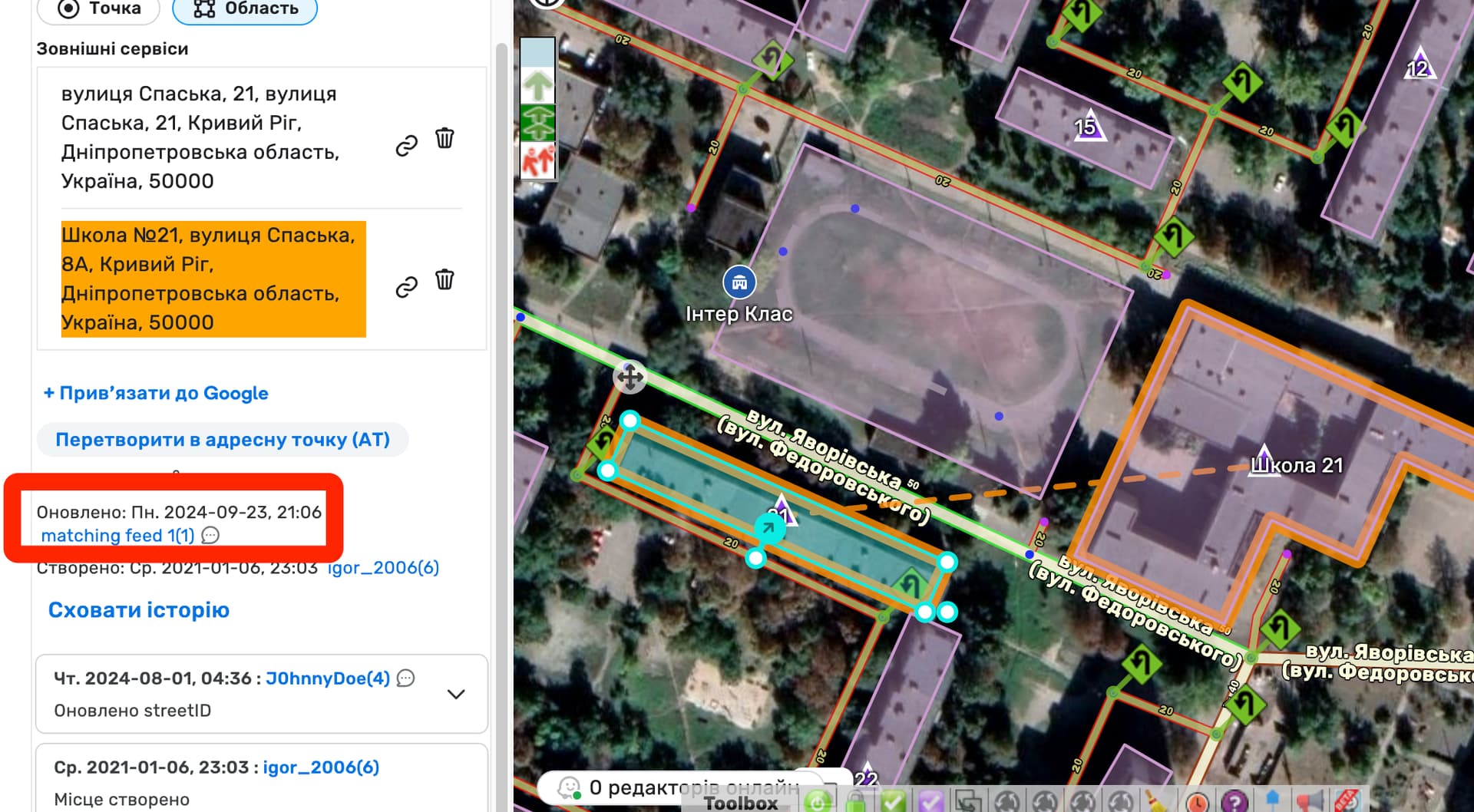This screenshot has height=812, width=1474.
Task: Open comment bubble next to J0hnnyDoe(4)
Action: point(406,678)
